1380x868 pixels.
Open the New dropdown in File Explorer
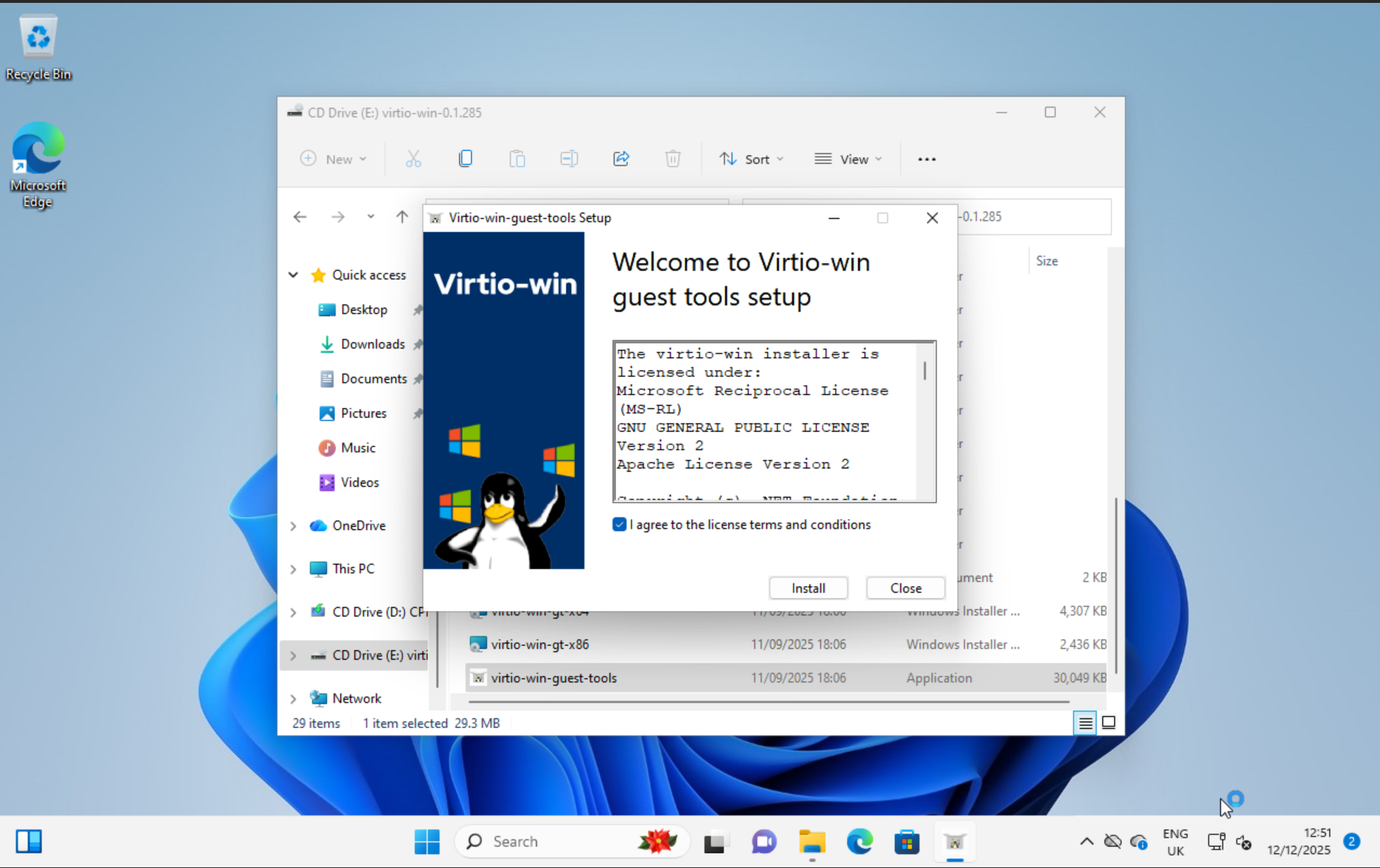333,158
